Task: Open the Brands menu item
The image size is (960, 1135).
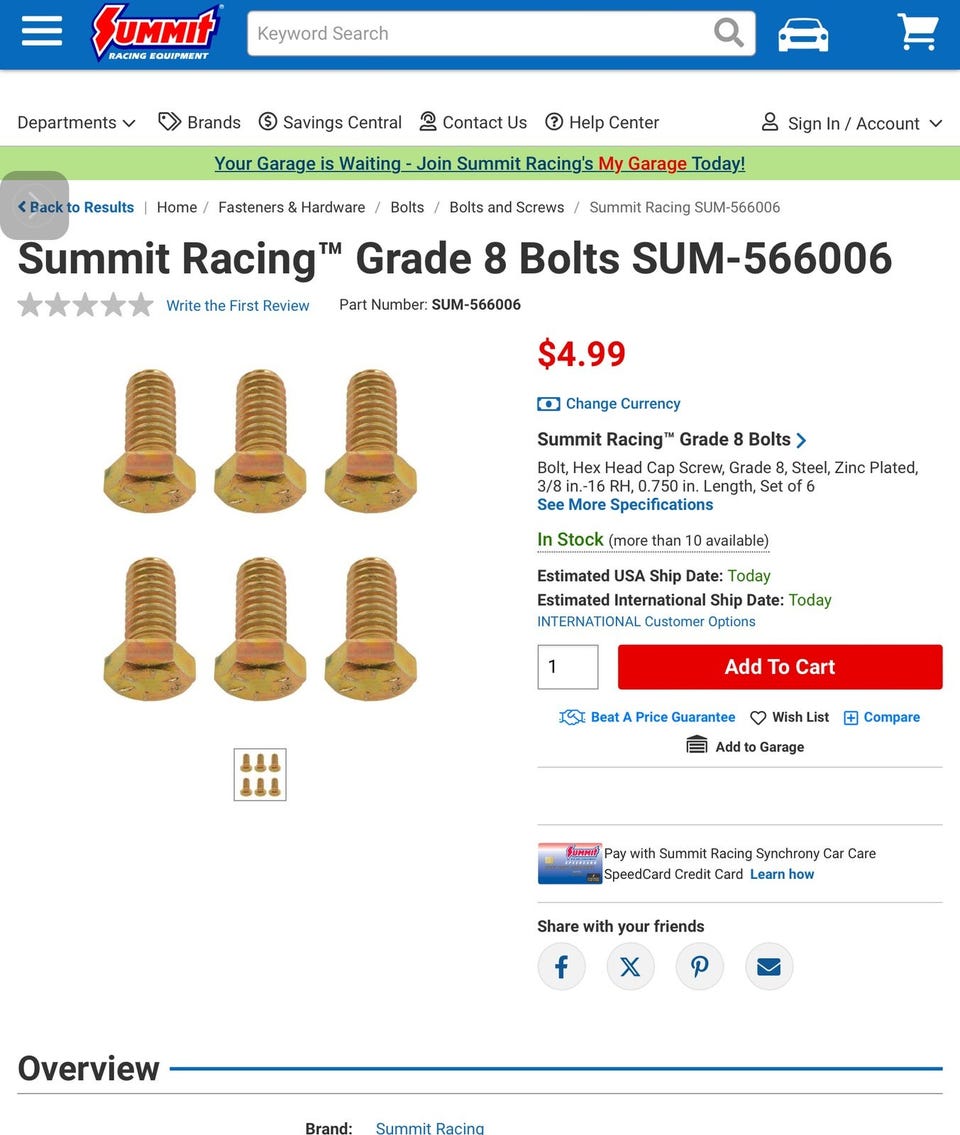Action: coord(200,122)
